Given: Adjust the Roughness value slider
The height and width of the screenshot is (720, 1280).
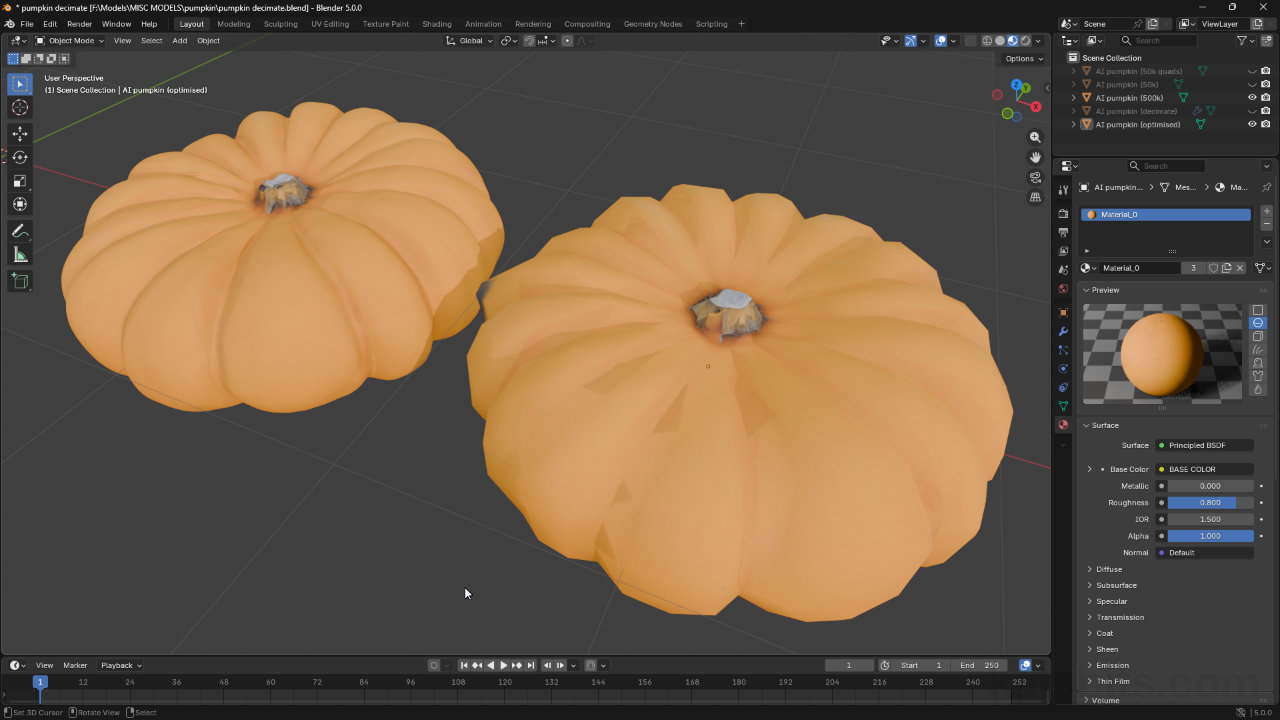Looking at the screenshot, I should (x=1208, y=502).
